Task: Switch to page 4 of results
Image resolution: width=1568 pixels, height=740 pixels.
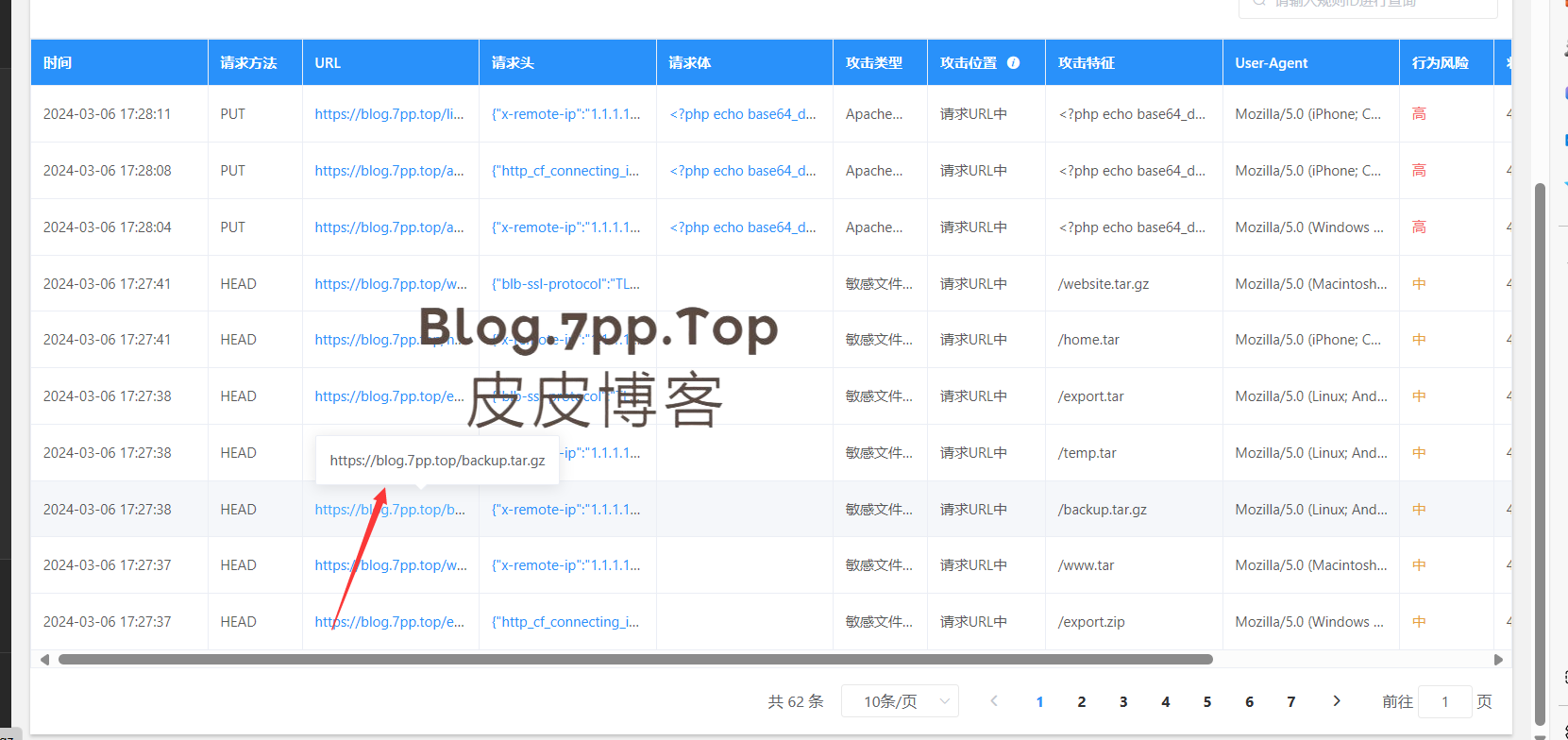Action: click(1165, 701)
